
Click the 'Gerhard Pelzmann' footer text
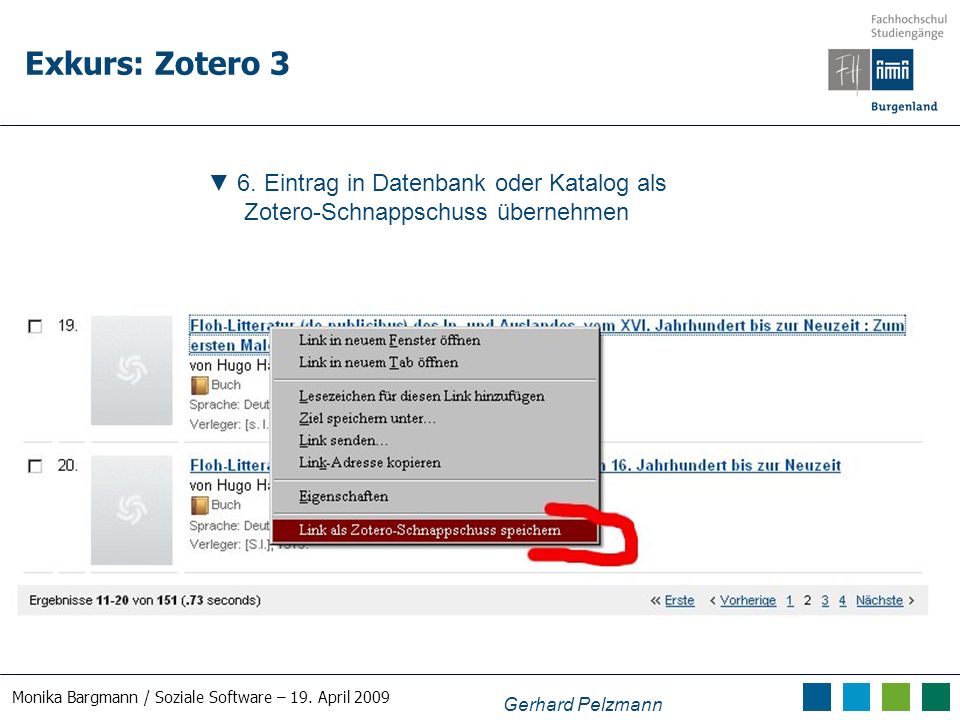tap(583, 704)
